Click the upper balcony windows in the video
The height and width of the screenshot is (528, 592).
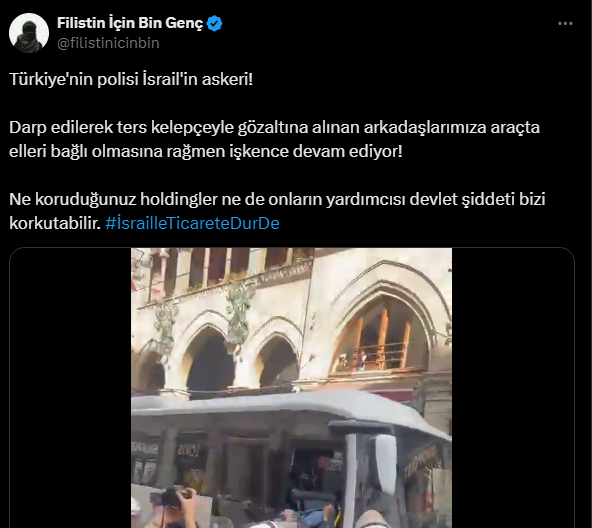tap(227, 266)
